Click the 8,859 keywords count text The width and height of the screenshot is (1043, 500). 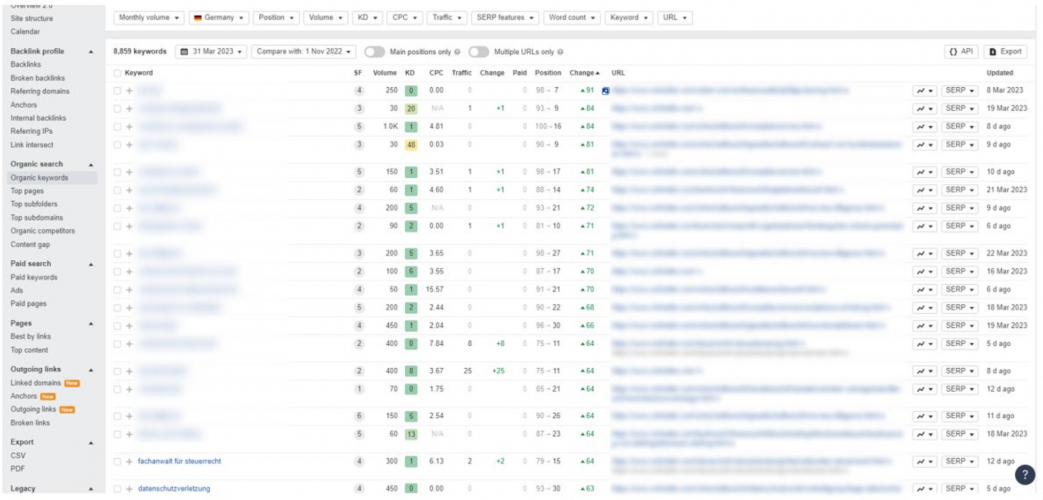click(x=140, y=52)
